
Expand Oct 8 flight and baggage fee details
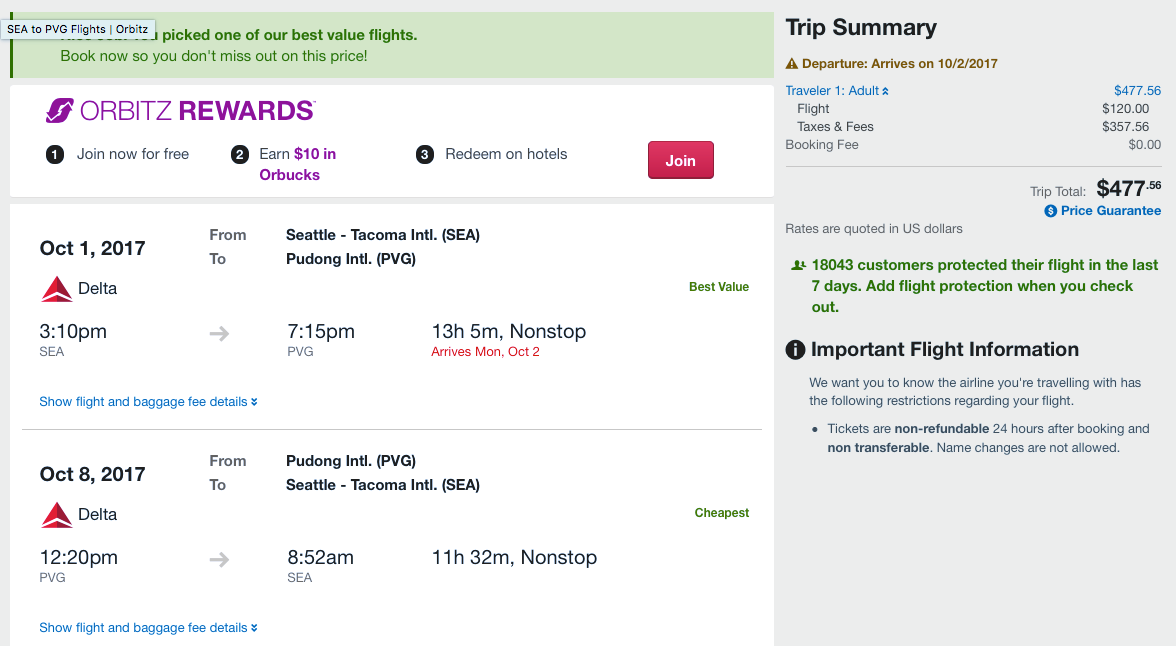148,628
